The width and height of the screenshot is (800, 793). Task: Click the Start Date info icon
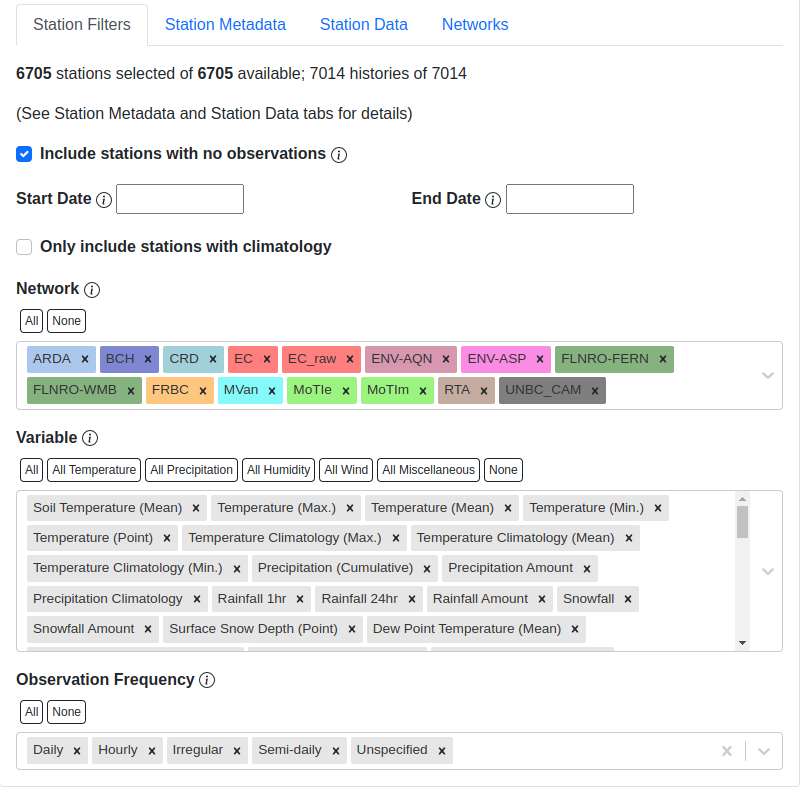pyautogui.click(x=105, y=199)
